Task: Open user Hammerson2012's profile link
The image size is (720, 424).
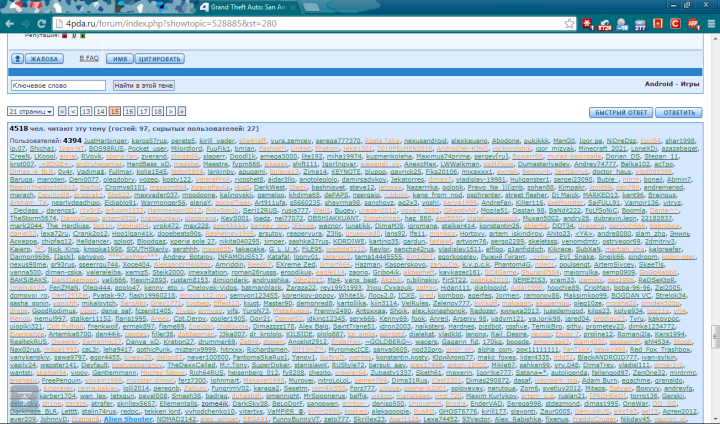Action: 174,210
